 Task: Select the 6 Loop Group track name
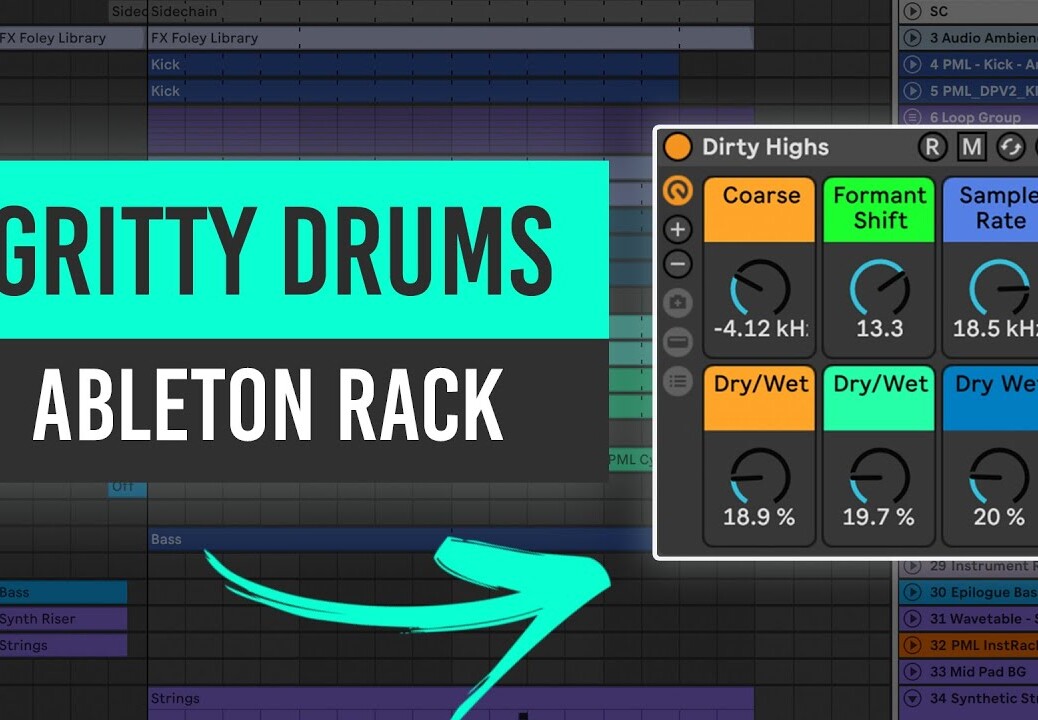point(975,117)
